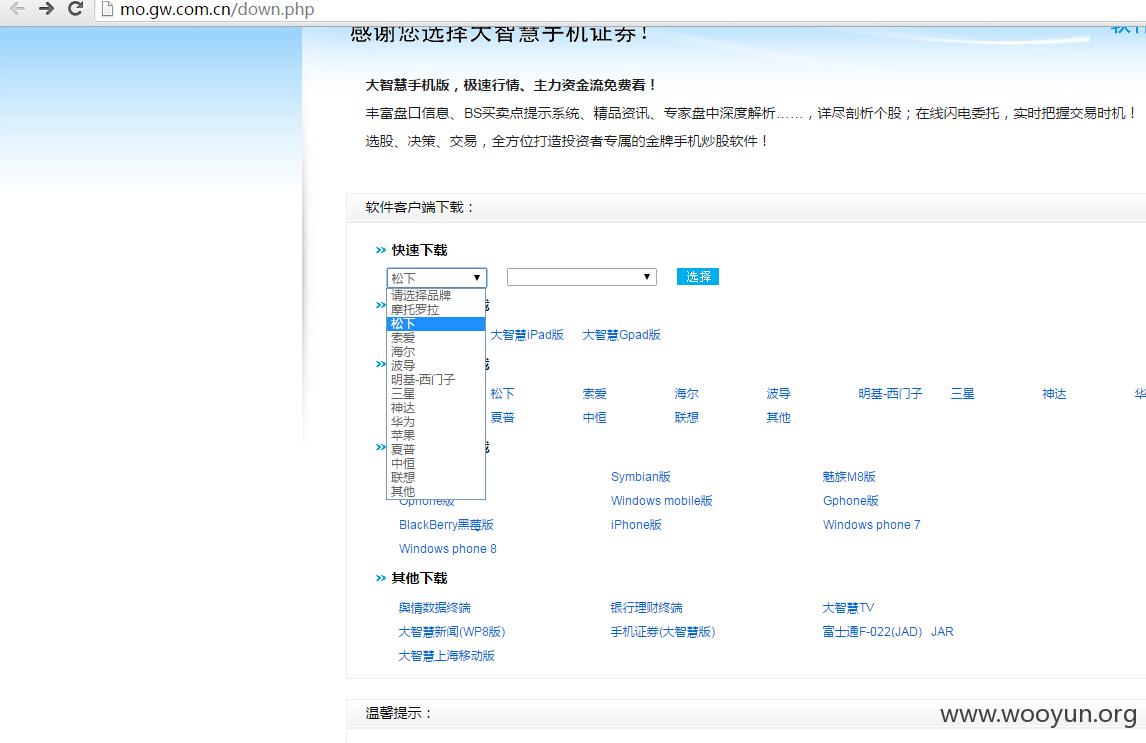Image resolution: width=1146 pixels, height=743 pixels.
Task: Open Gphone版 download link
Action: (851, 500)
